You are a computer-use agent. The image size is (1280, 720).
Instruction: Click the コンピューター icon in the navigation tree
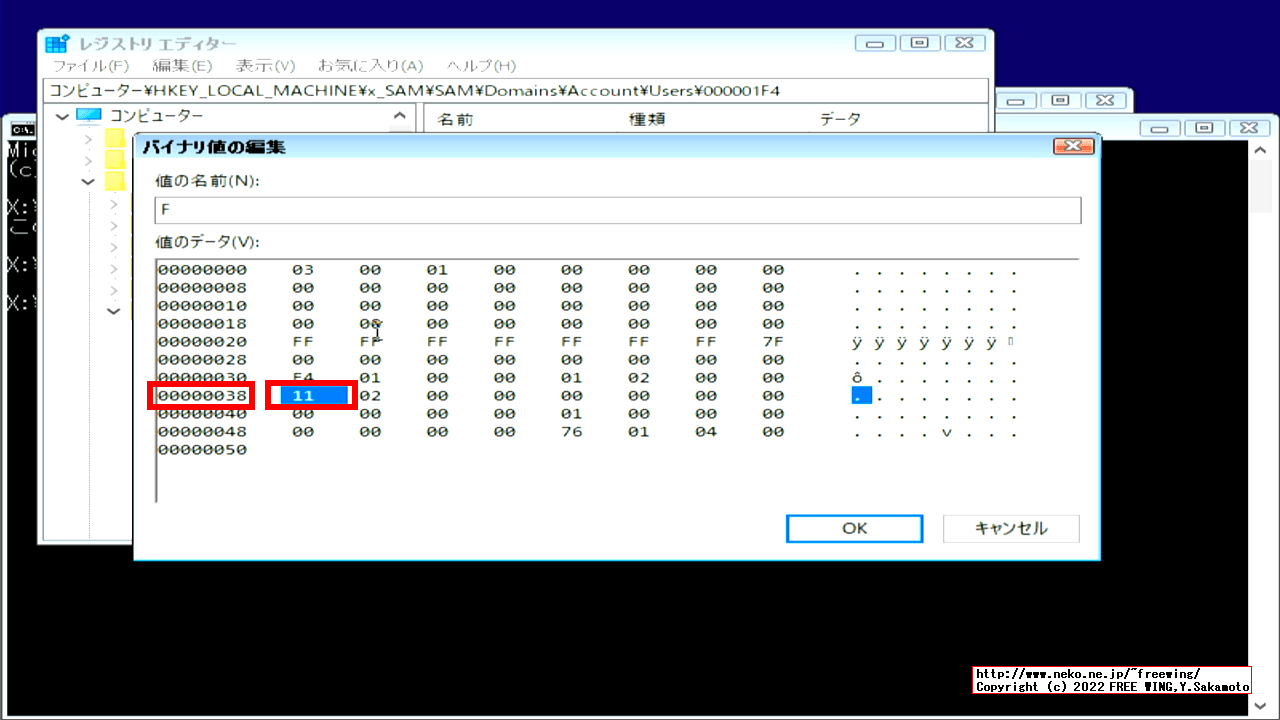(x=89, y=116)
